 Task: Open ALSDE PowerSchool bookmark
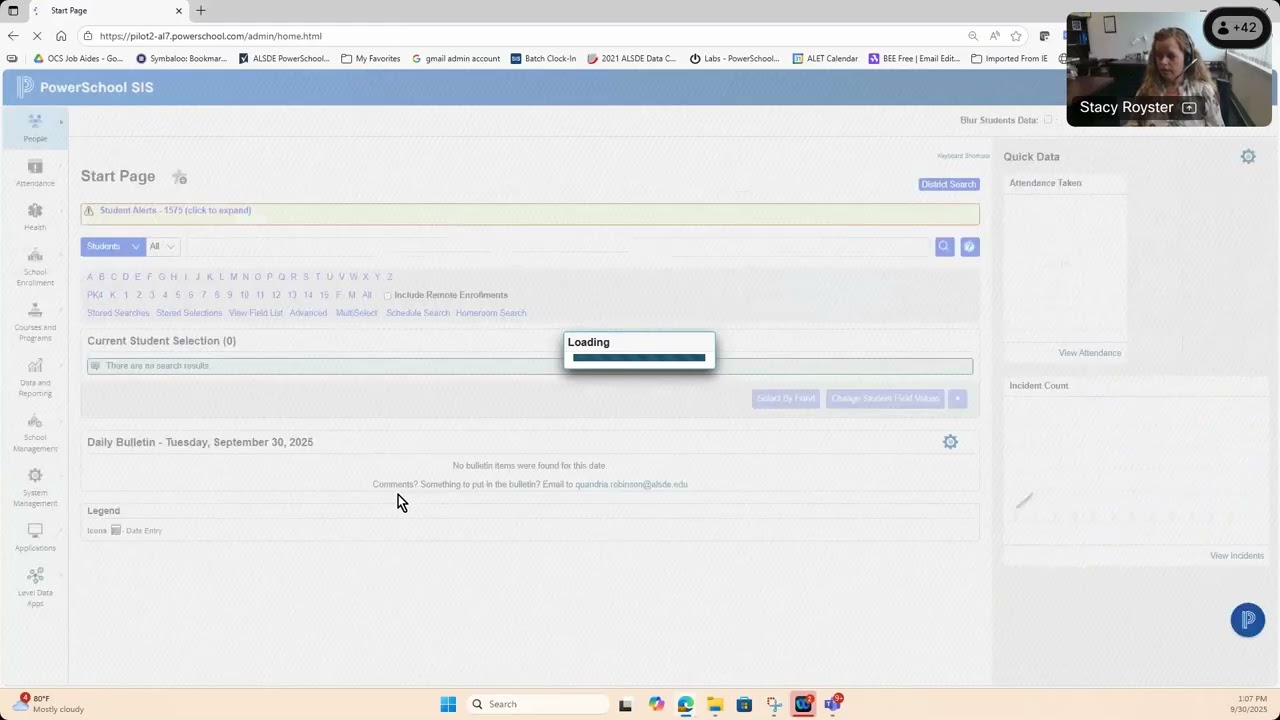pyautogui.click(x=285, y=58)
